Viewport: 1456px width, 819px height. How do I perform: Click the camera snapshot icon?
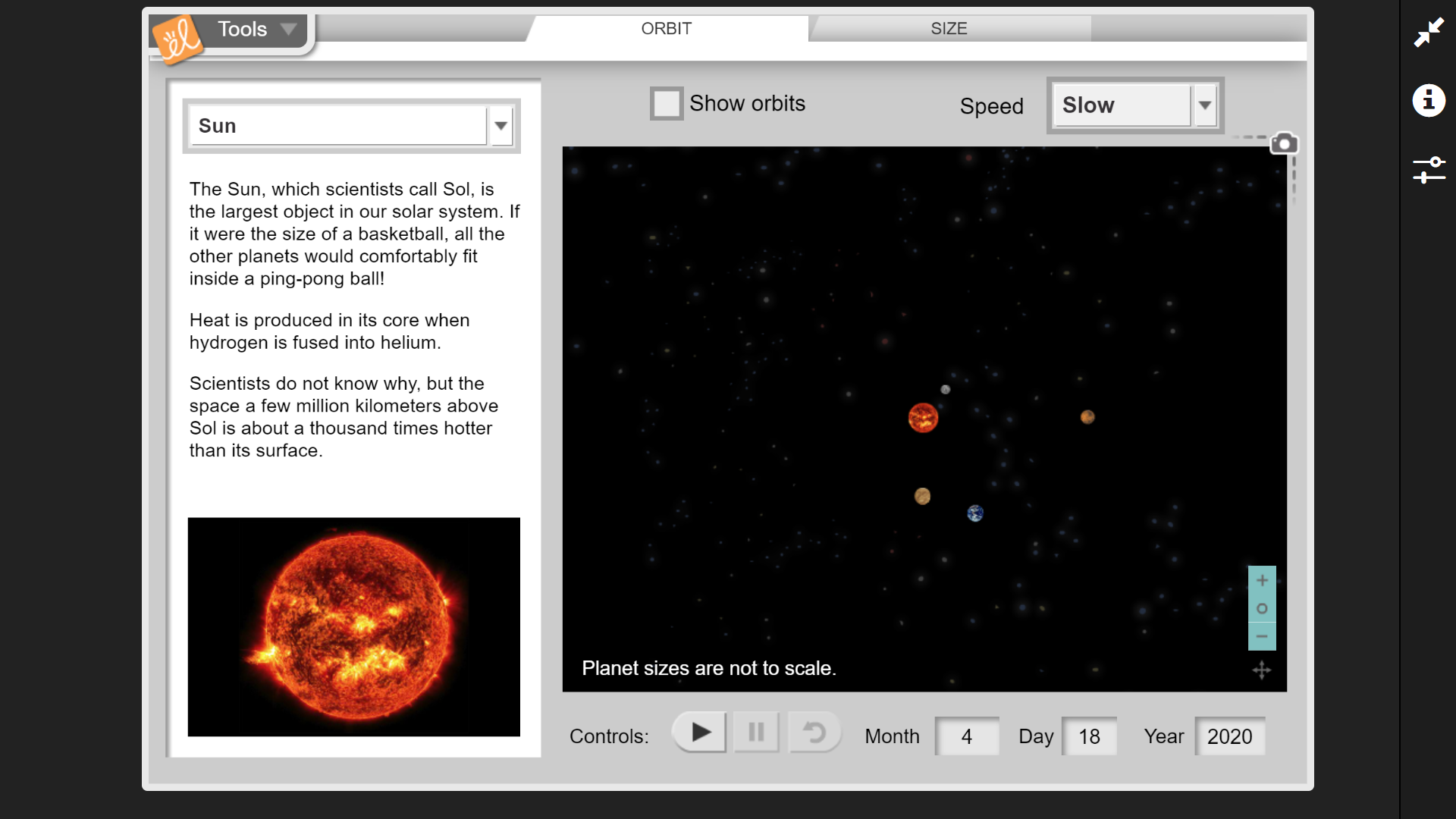click(1284, 143)
